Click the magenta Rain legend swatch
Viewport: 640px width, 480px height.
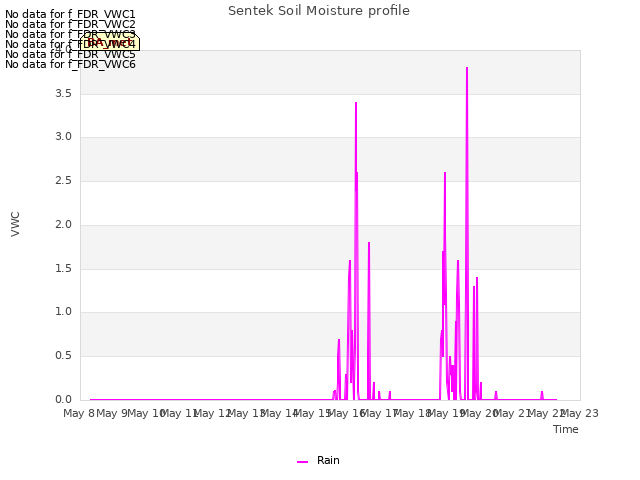tap(302, 462)
